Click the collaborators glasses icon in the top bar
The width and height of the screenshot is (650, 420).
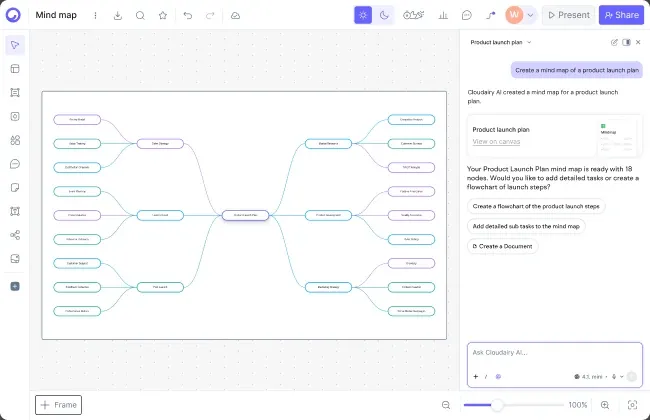click(x=413, y=15)
